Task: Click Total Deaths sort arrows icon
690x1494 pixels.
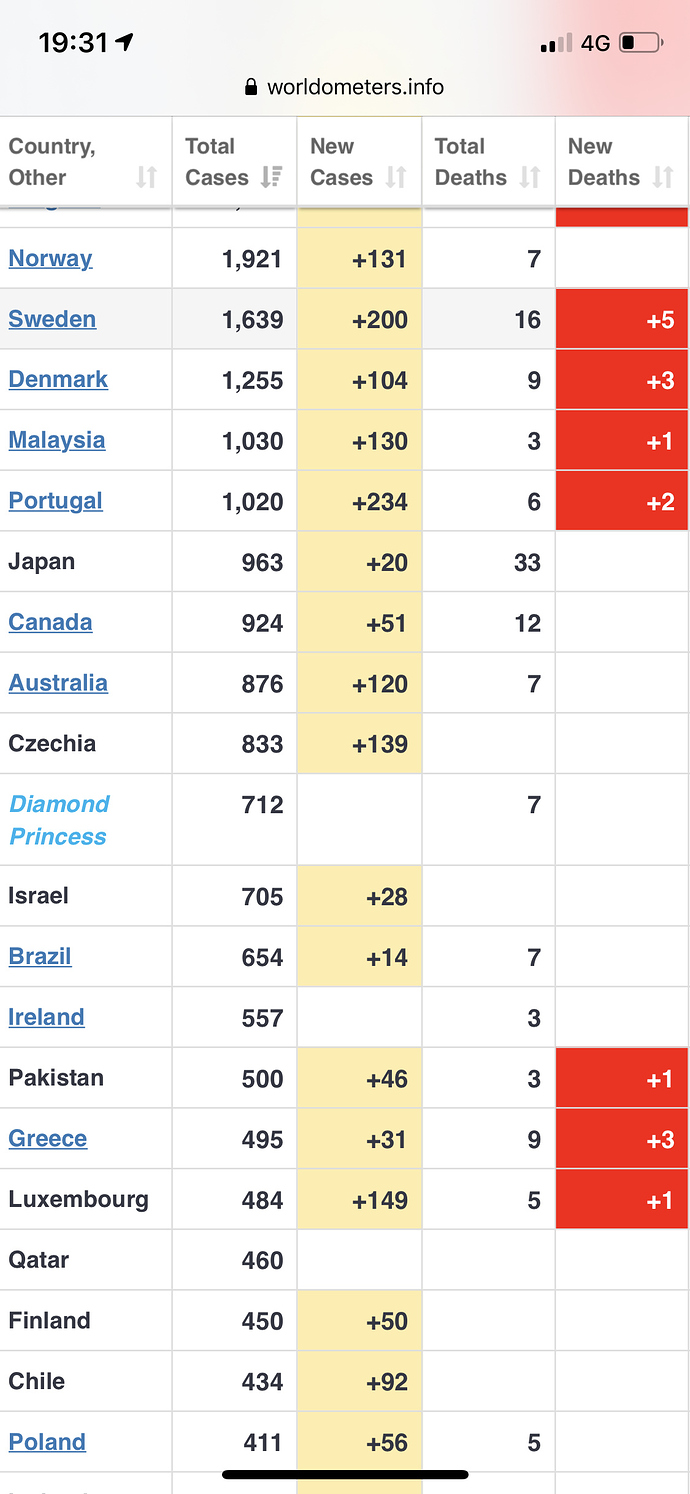Action: pos(530,177)
